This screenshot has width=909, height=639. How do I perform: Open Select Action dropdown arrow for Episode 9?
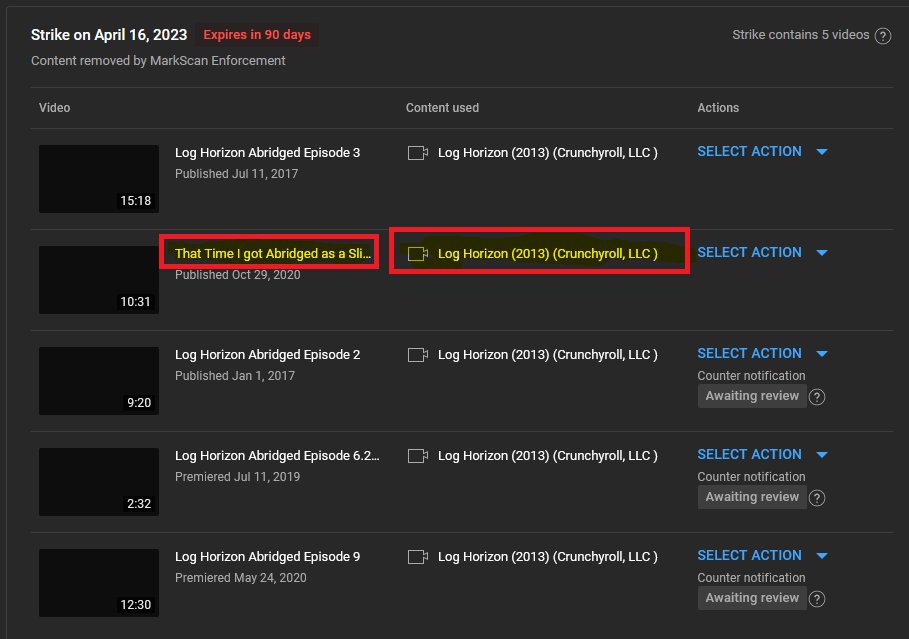coord(821,556)
